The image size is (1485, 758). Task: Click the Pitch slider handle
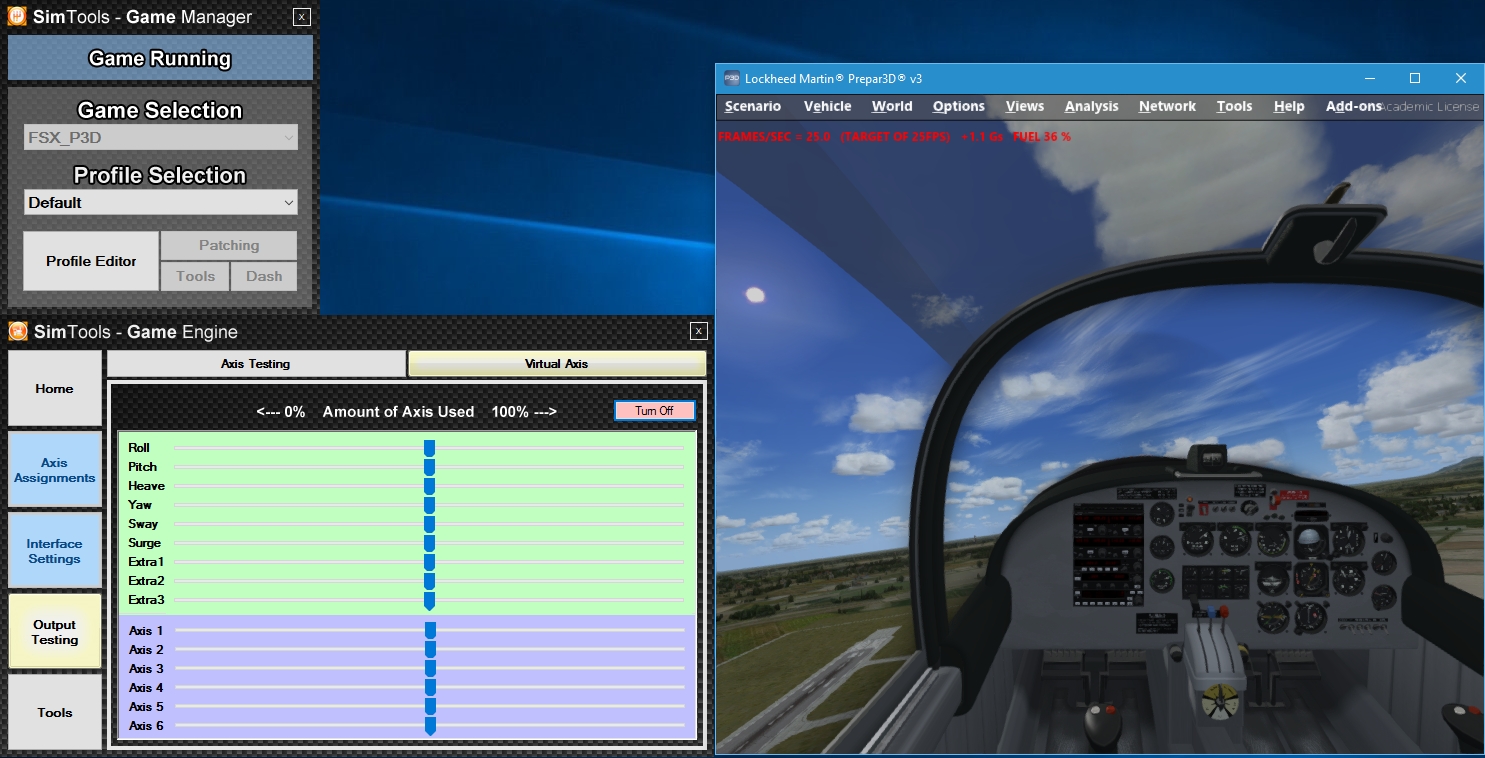(x=429, y=467)
